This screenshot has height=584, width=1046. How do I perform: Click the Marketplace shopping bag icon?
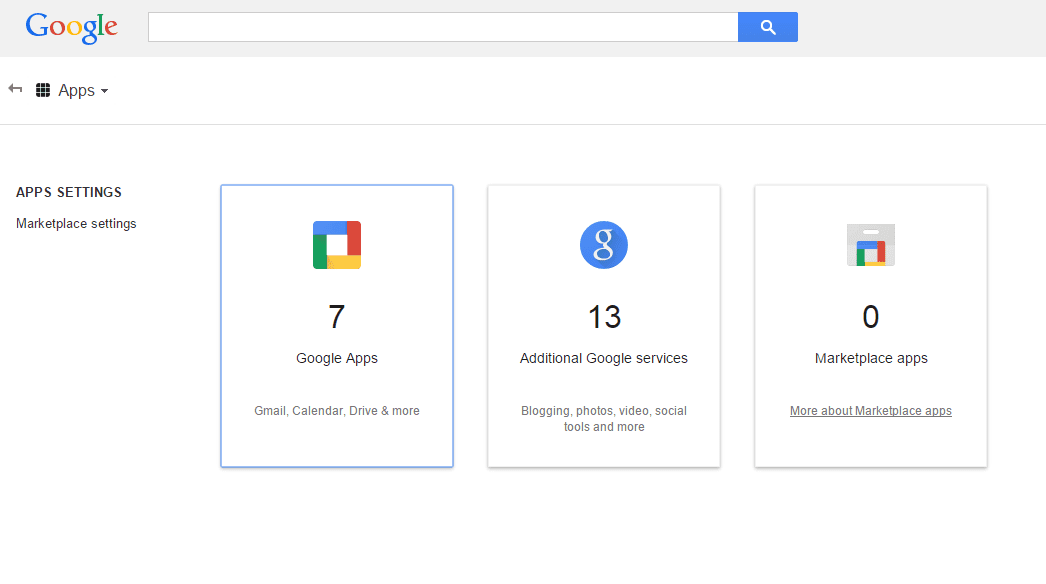[871, 245]
